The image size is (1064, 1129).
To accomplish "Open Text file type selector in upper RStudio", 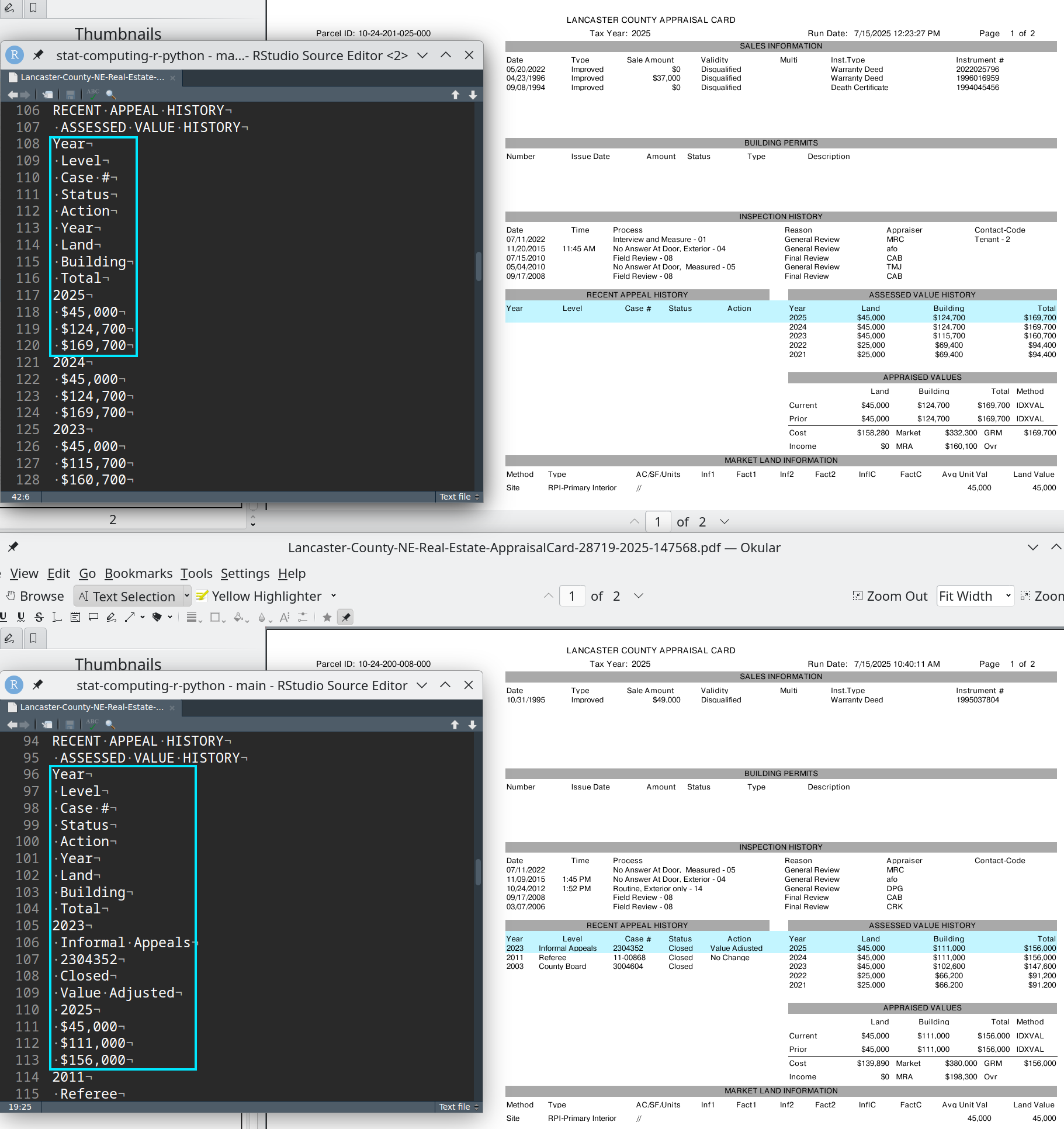I will coord(459,497).
